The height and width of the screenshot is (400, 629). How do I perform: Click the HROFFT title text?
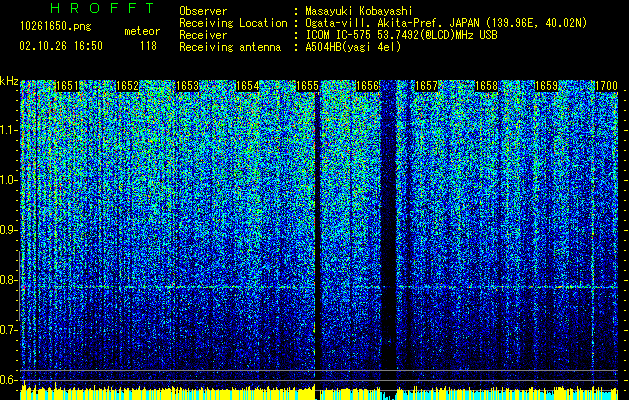click(103, 8)
